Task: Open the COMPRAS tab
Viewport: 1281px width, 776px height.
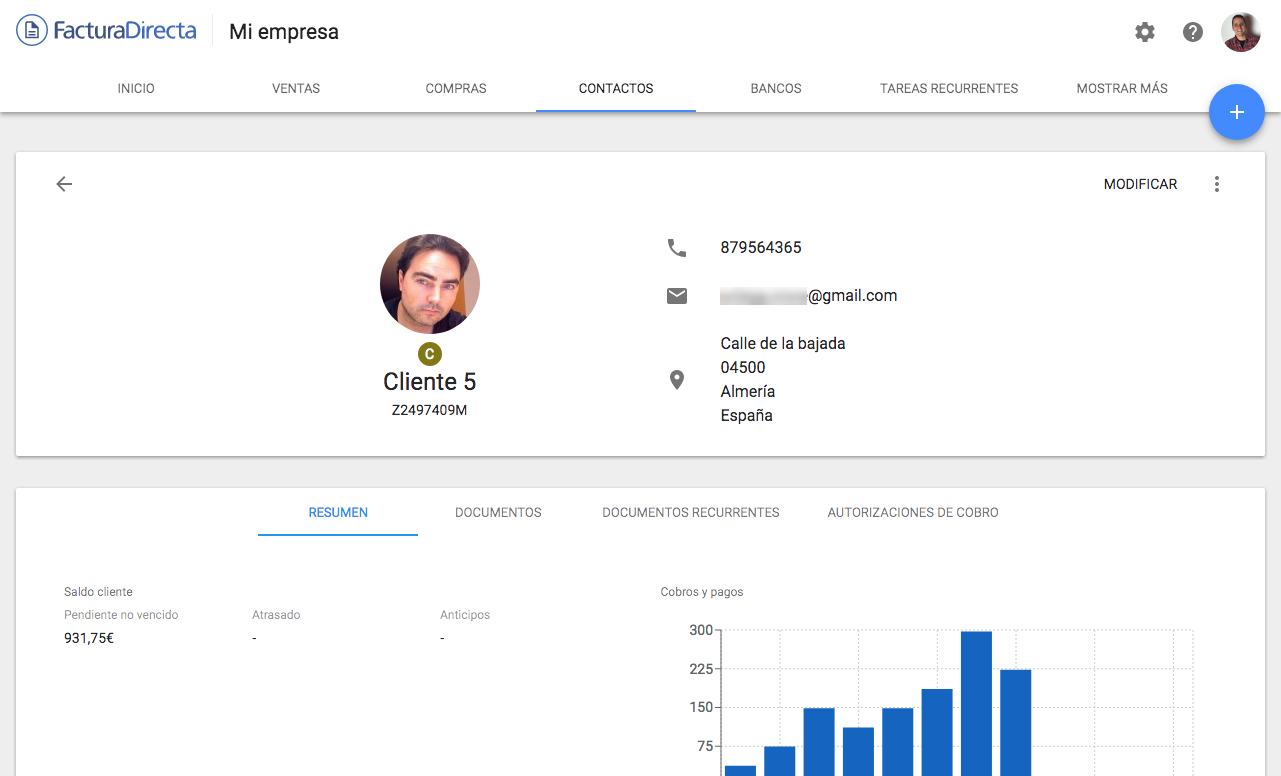Action: [x=456, y=88]
